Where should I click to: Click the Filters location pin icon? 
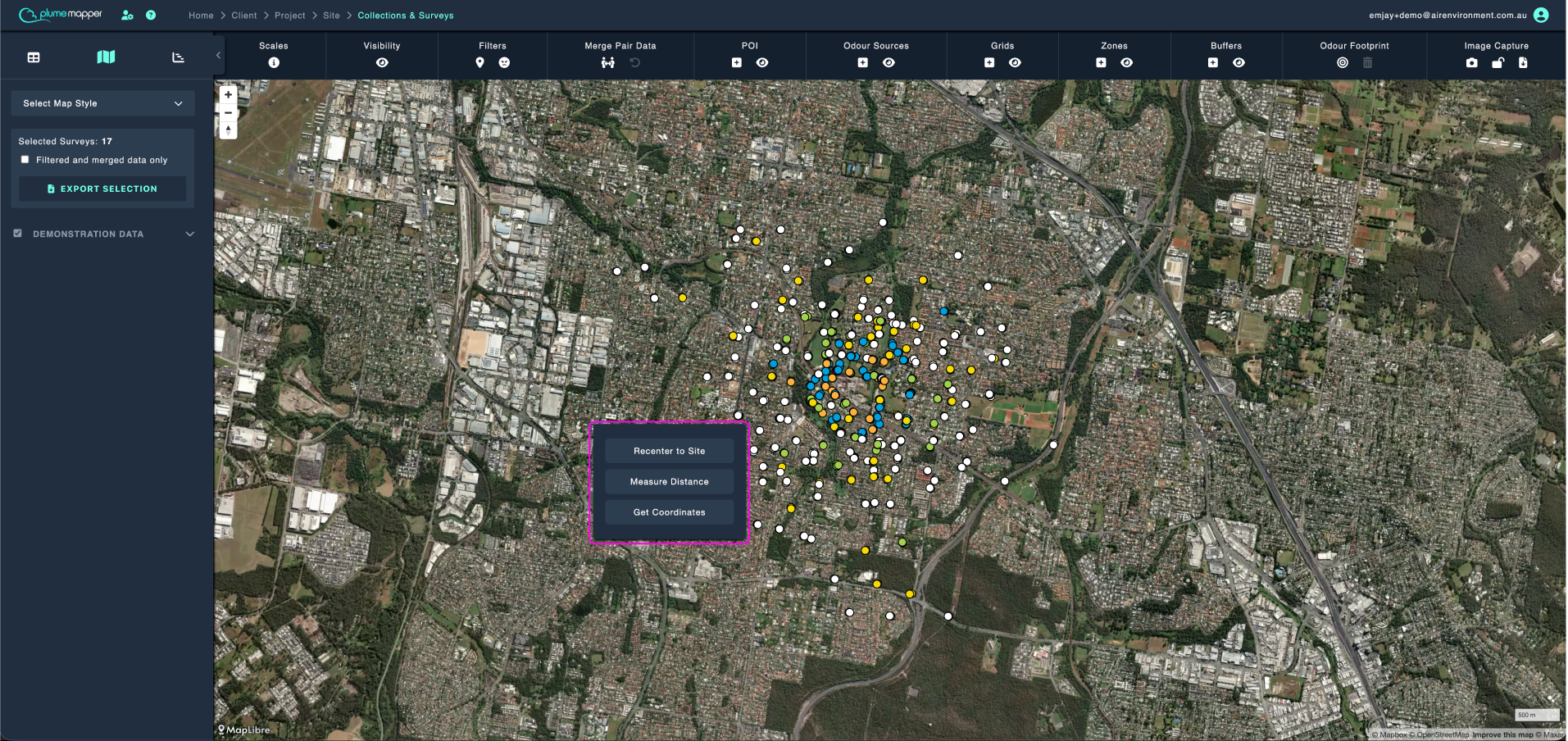click(480, 62)
